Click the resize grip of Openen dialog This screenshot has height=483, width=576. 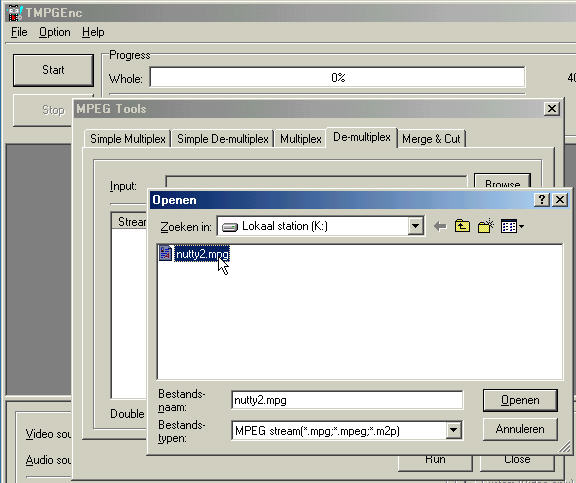point(565,448)
